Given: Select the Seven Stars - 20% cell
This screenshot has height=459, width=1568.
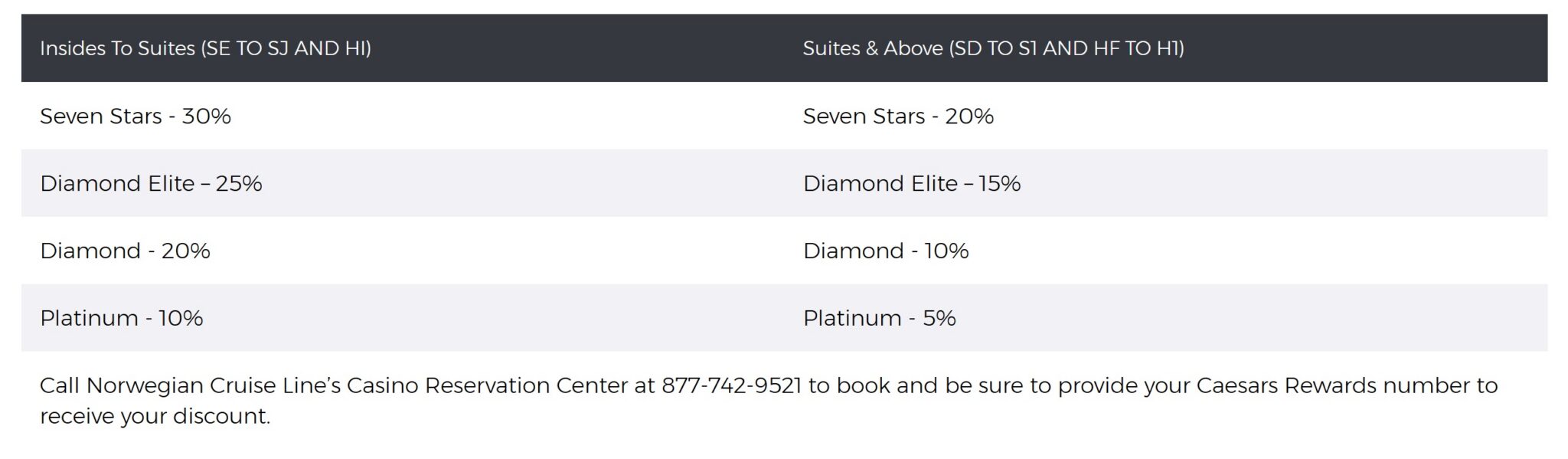Looking at the screenshot, I should point(898,116).
